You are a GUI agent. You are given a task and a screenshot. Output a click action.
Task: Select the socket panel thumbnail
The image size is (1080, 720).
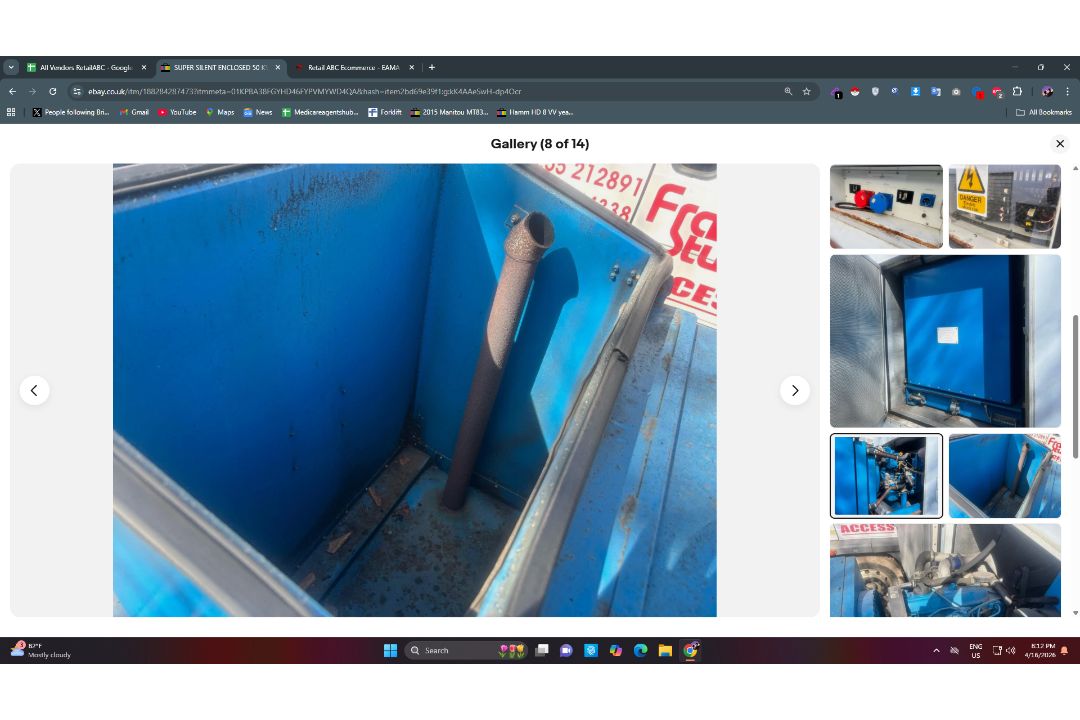coord(886,207)
